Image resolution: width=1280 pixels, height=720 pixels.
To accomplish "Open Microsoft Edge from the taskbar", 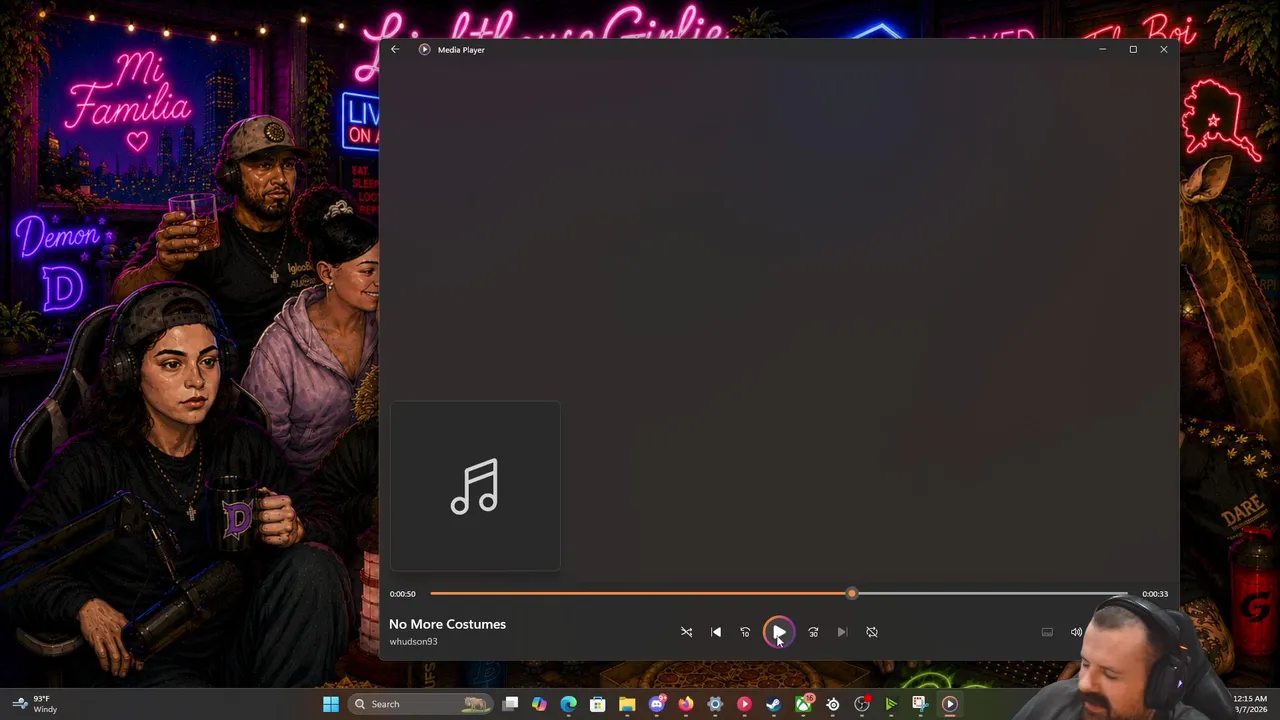I will pos(568,704).
